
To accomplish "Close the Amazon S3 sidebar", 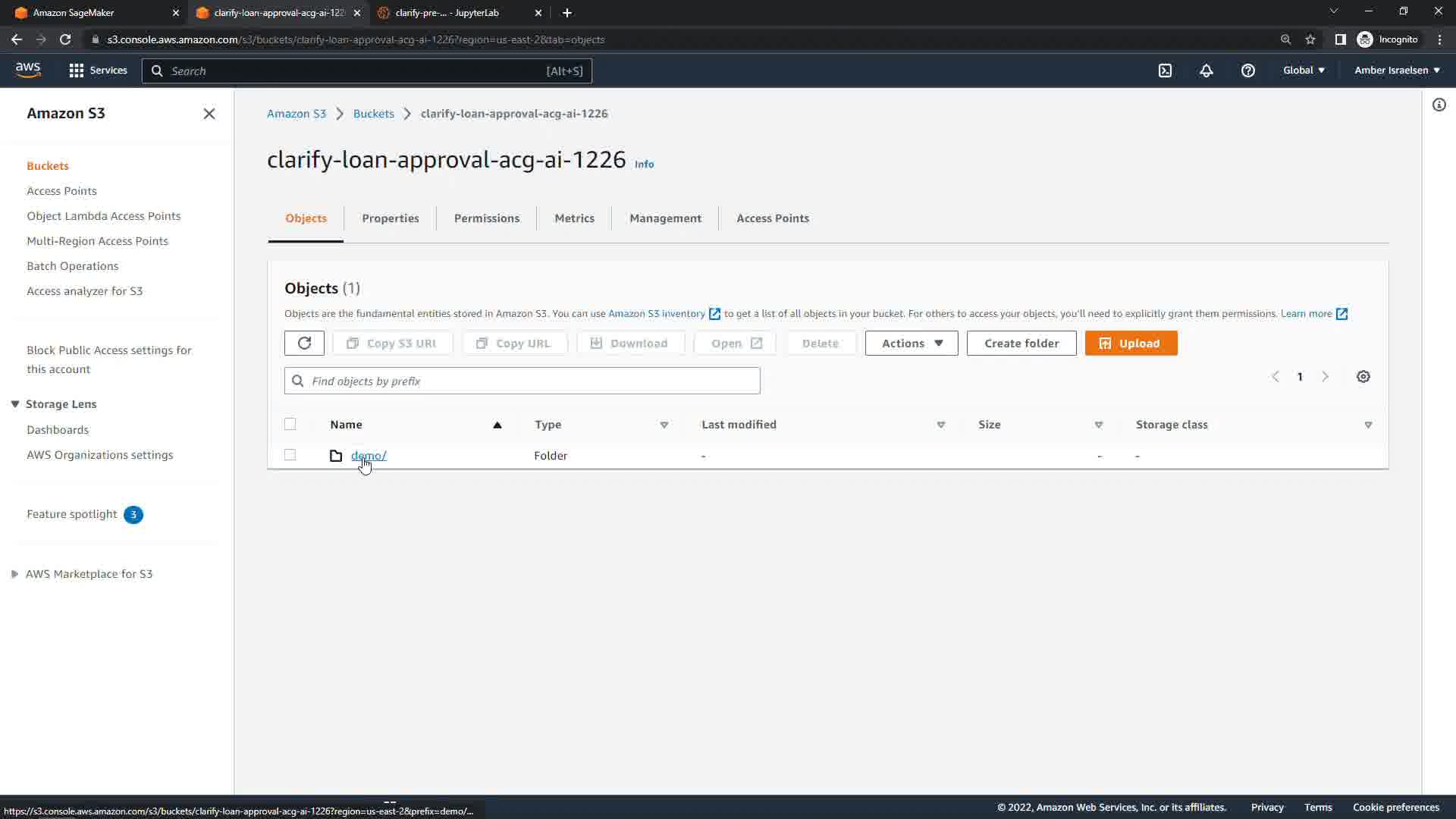I will click(209, 114).
